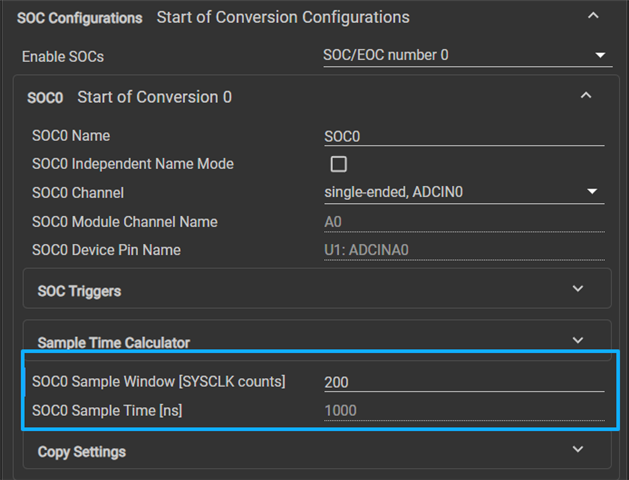629x480 pixels.
Task: Collapse the SOC Configurations section chevron
Action: tap(593, 16)
